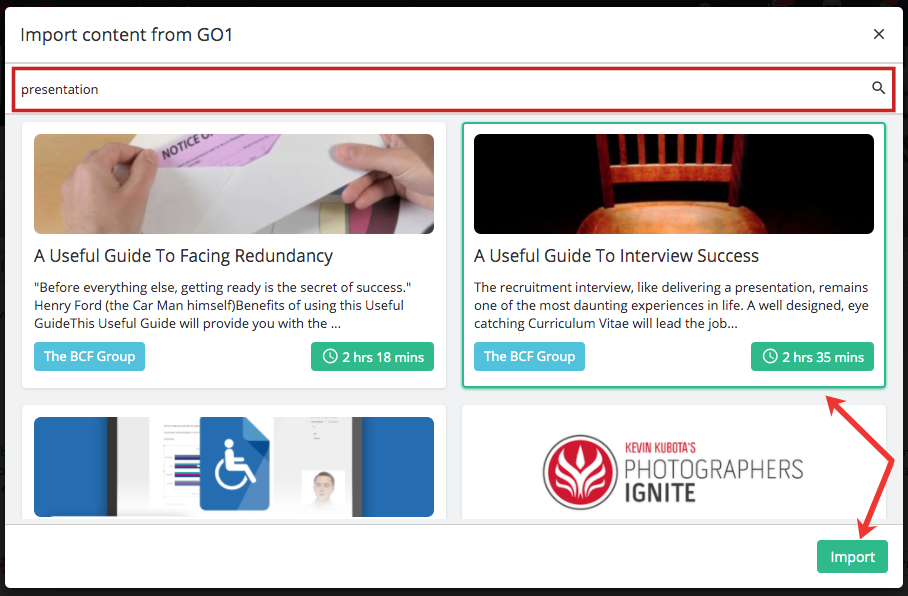Screen dimensions: 908x596
Task: Click the 2 hrs 35 mins duration badge
Action: [812, 356]
